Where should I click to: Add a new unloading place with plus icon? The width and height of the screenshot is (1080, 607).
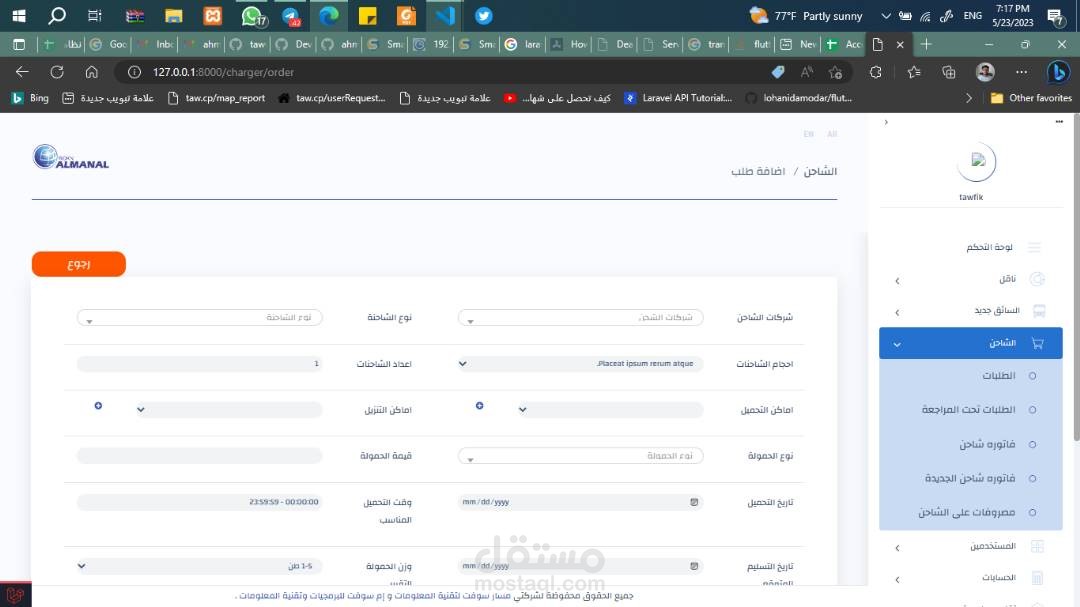[98, 406]
